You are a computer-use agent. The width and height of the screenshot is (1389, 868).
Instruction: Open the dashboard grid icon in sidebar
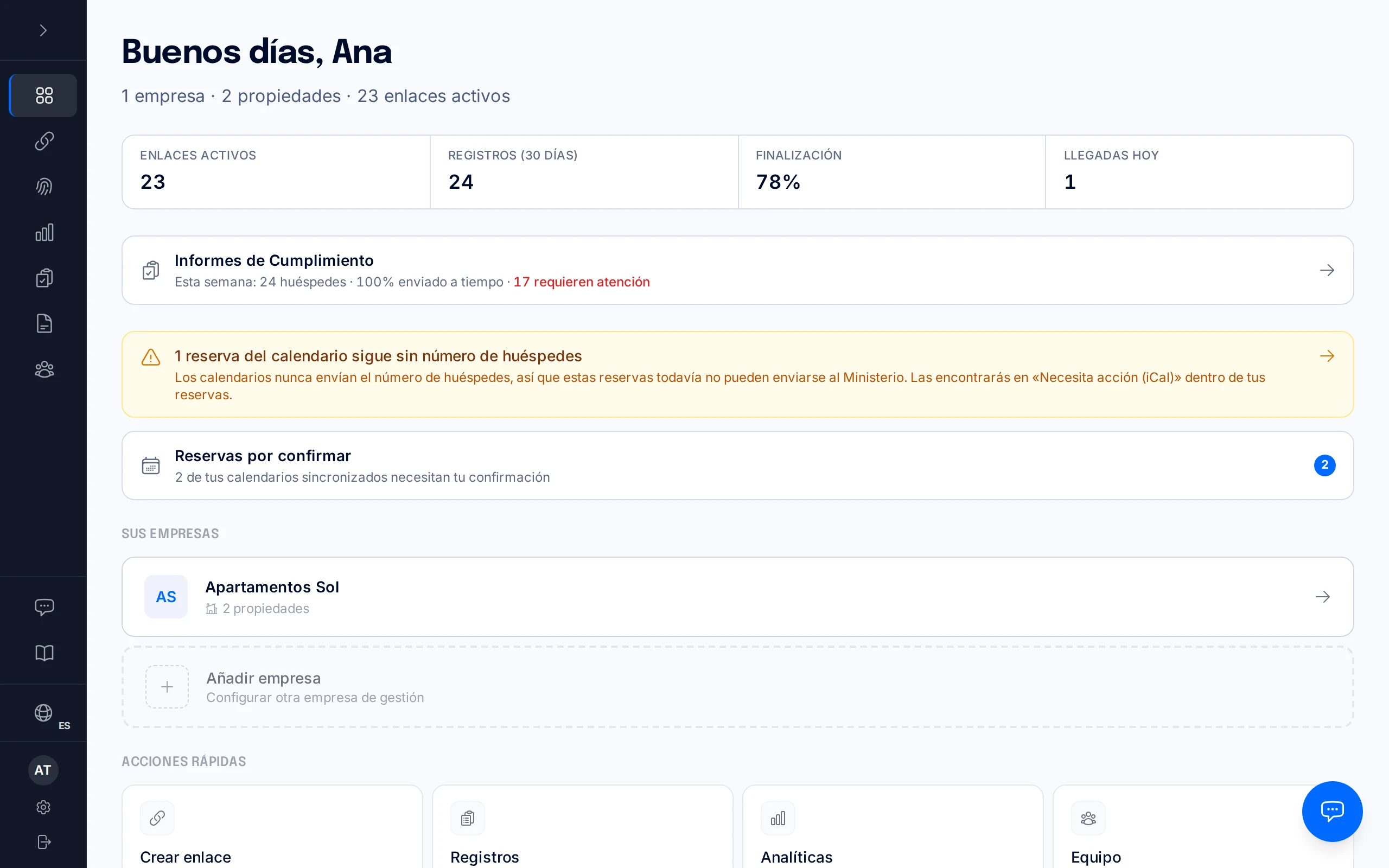pos(43,95)
